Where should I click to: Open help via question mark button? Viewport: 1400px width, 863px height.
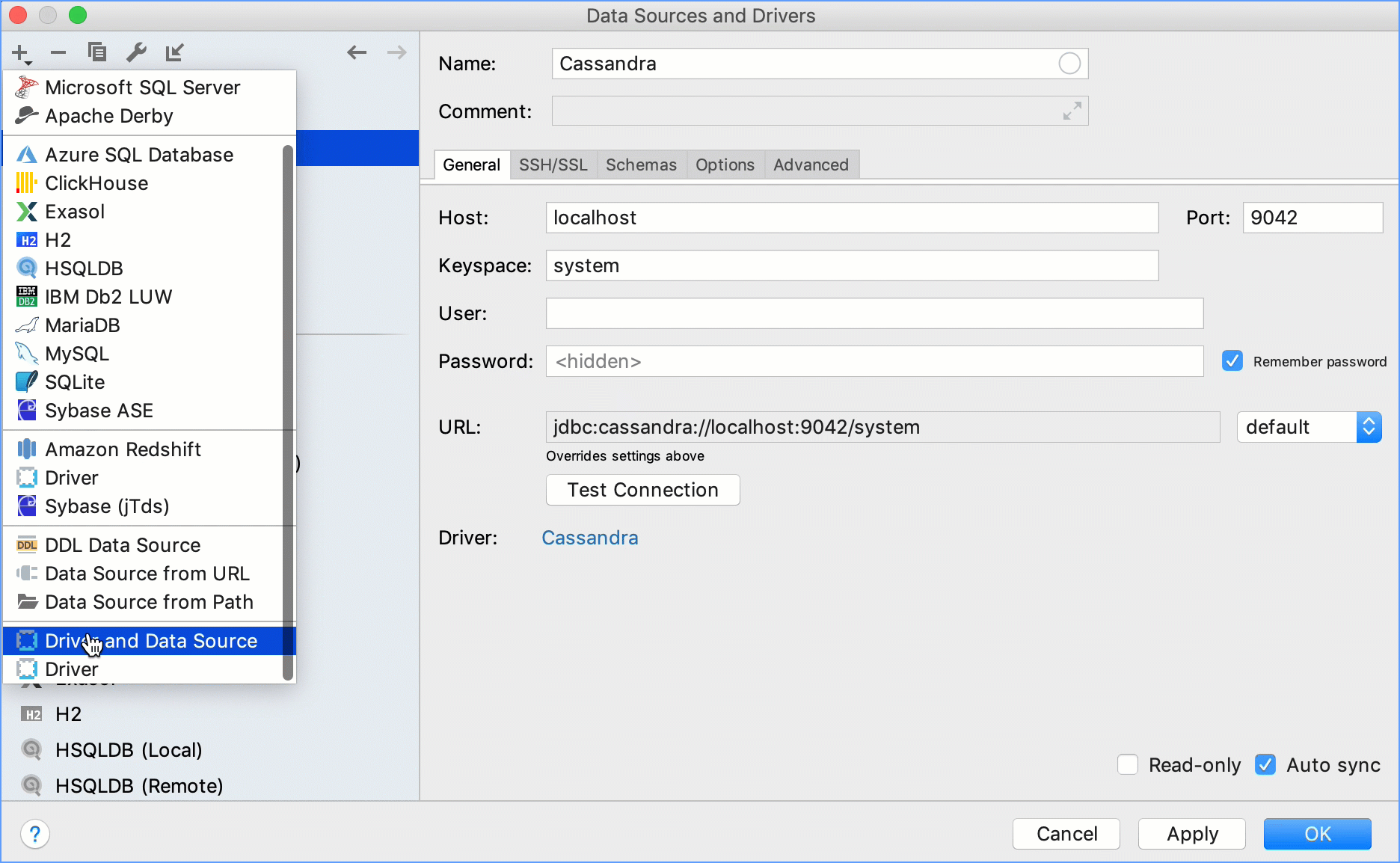coord(35,834)
